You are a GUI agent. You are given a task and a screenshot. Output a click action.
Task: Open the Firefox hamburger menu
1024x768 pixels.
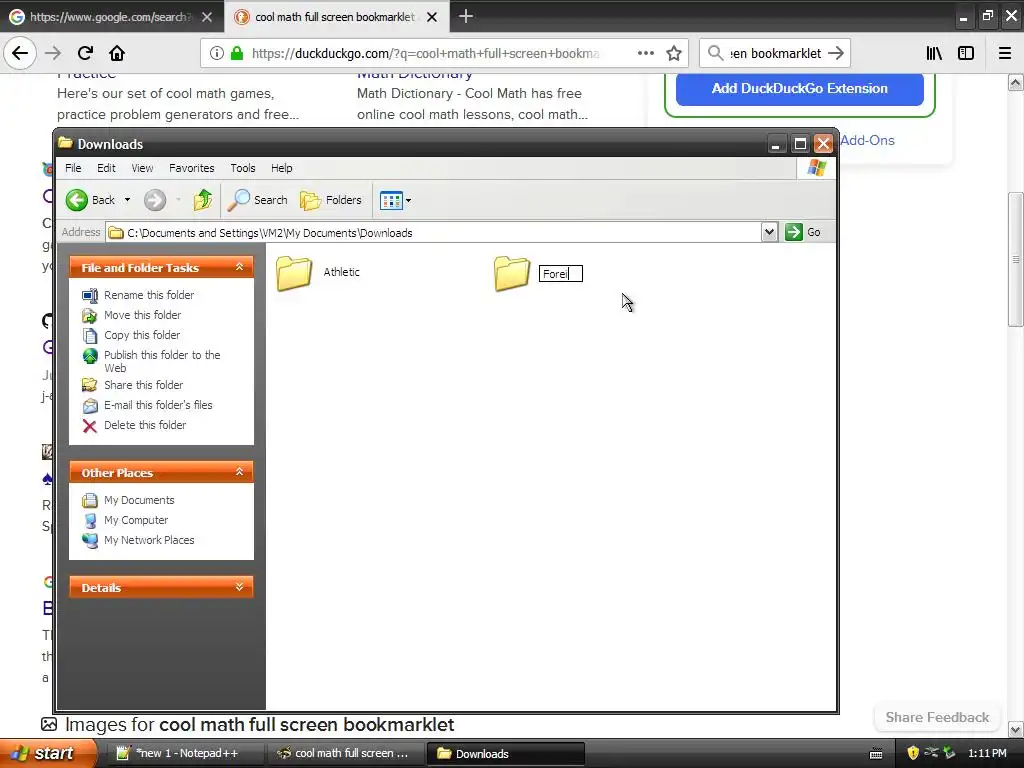[1005, 53]
